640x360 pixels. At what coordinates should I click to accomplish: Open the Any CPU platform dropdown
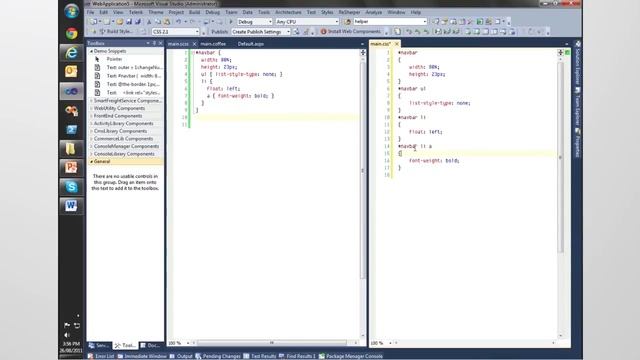307,22
